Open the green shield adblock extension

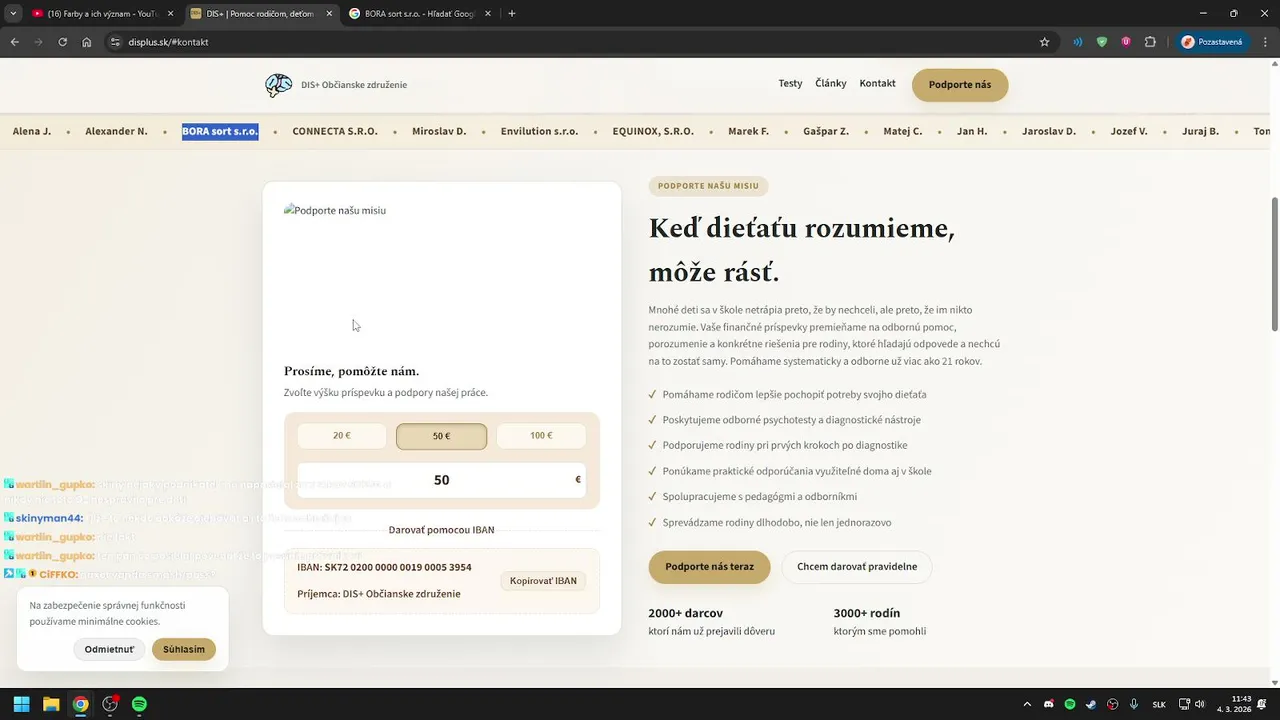[1102, 42]
